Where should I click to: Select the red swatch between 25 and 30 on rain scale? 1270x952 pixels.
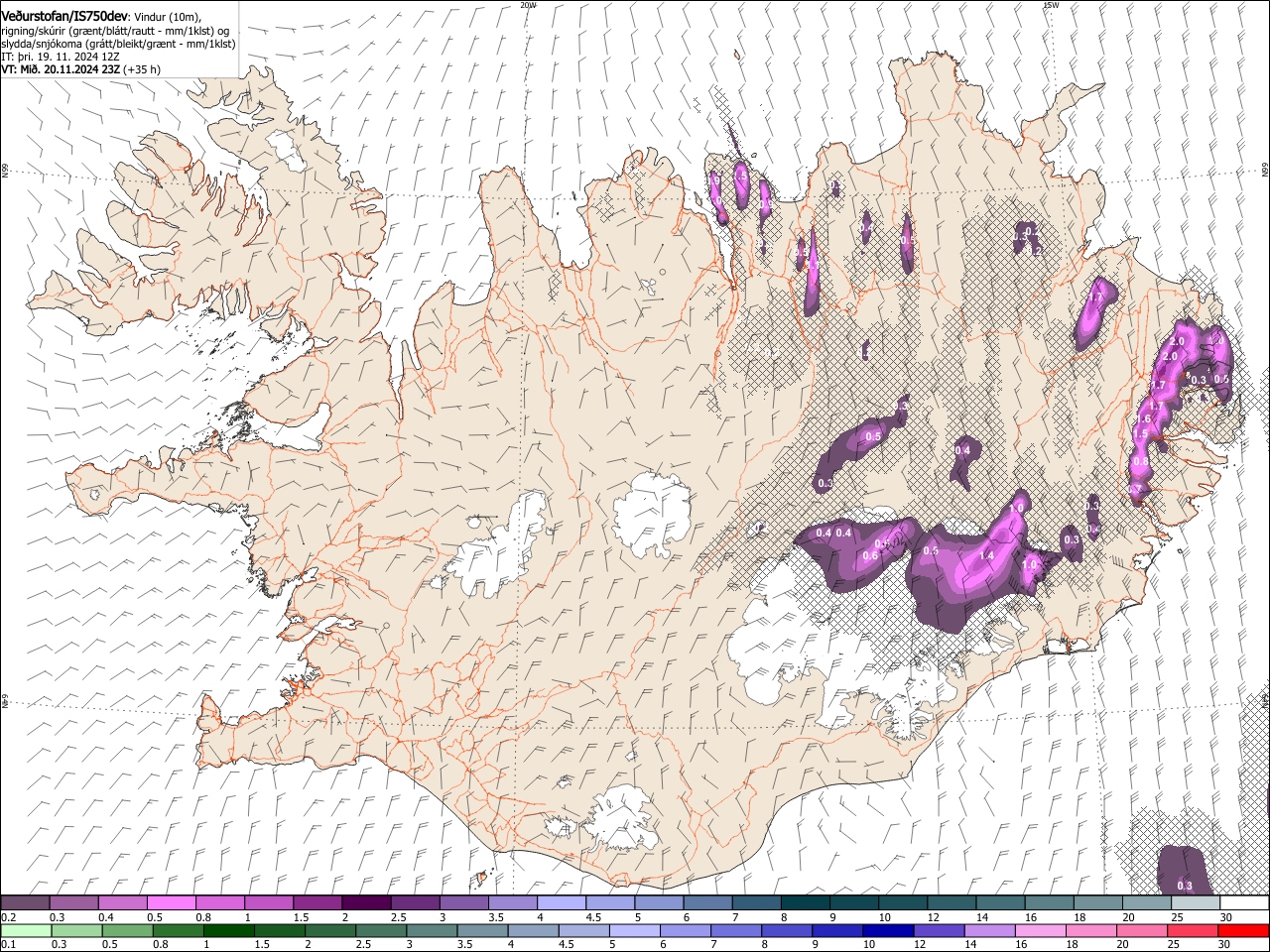tap(1194, 930)
